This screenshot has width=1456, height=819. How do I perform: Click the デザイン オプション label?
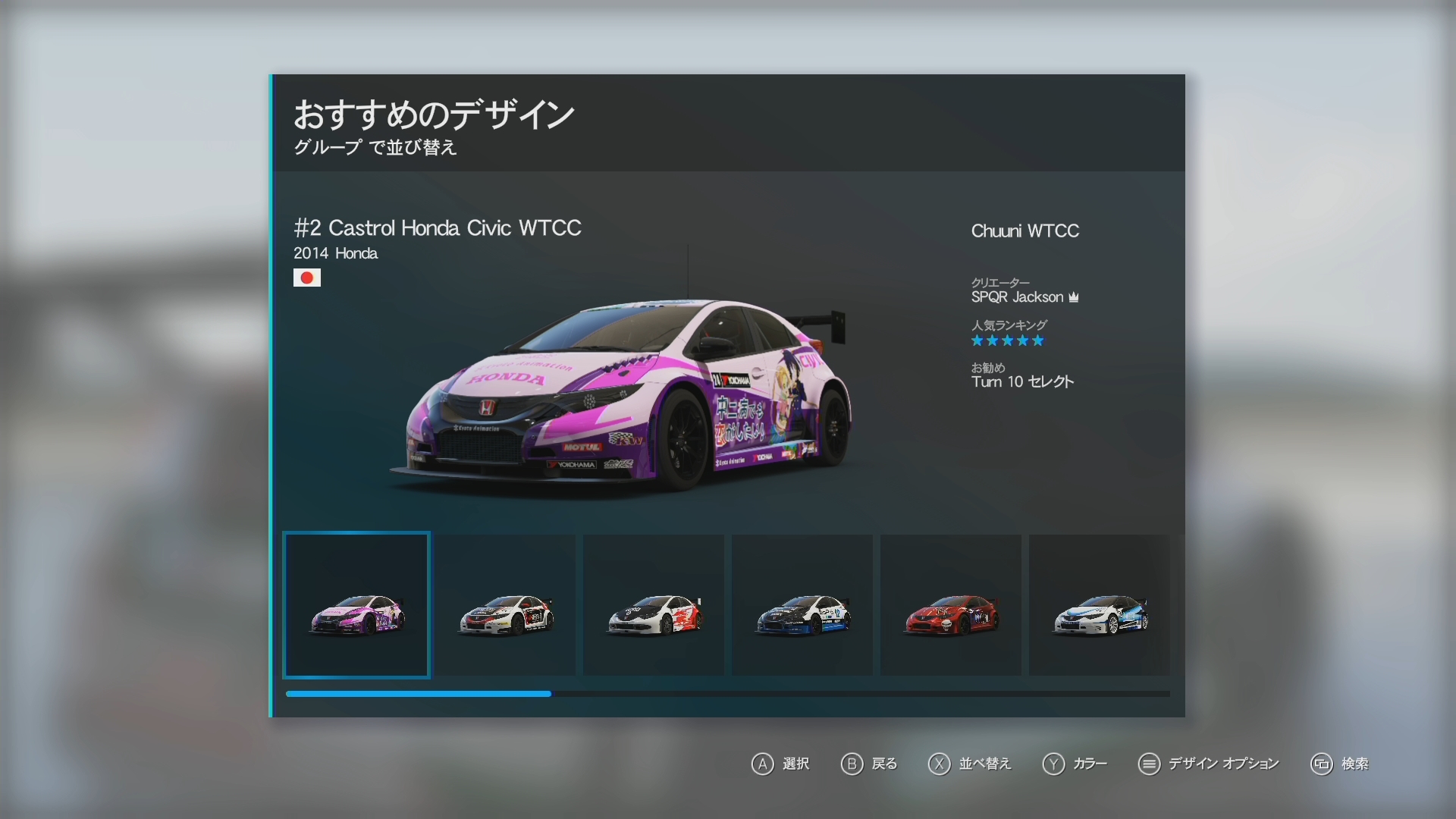point(1223,764)
